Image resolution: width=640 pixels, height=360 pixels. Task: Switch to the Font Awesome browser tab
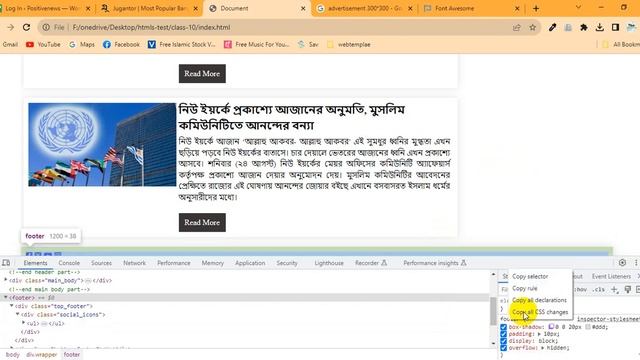point(471,8)
